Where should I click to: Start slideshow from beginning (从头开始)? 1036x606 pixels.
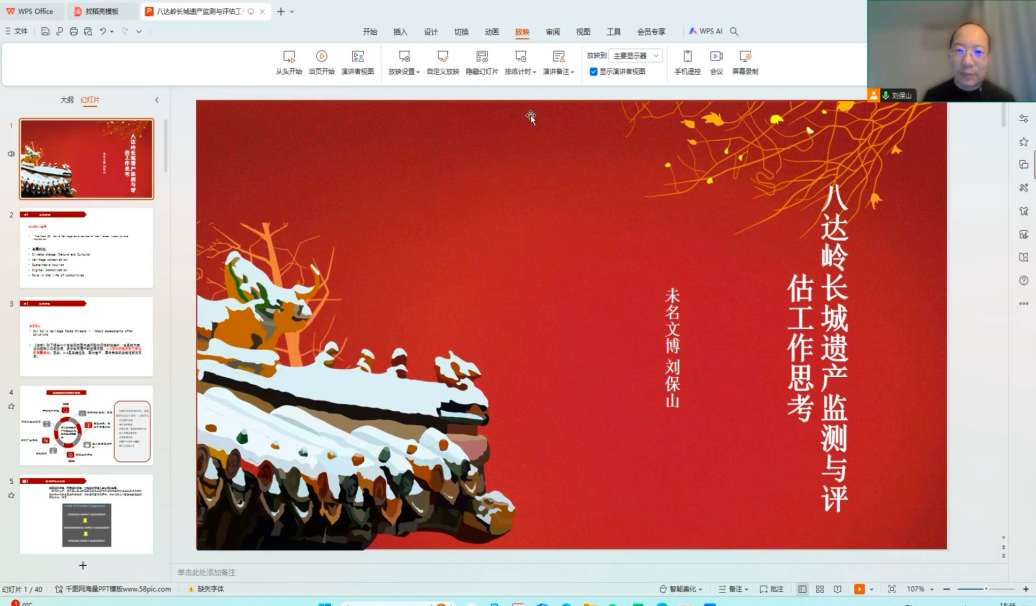point(288,62)
